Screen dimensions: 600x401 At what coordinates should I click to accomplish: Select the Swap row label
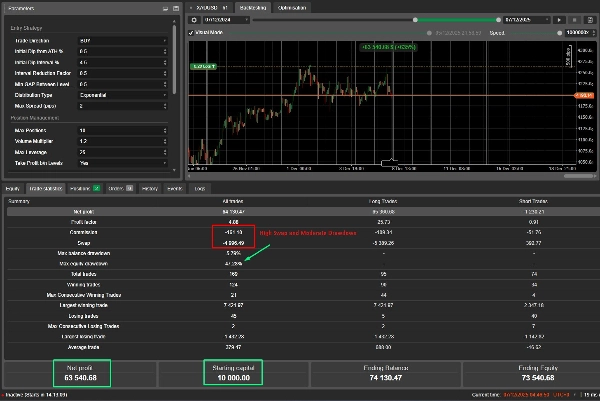83,243
